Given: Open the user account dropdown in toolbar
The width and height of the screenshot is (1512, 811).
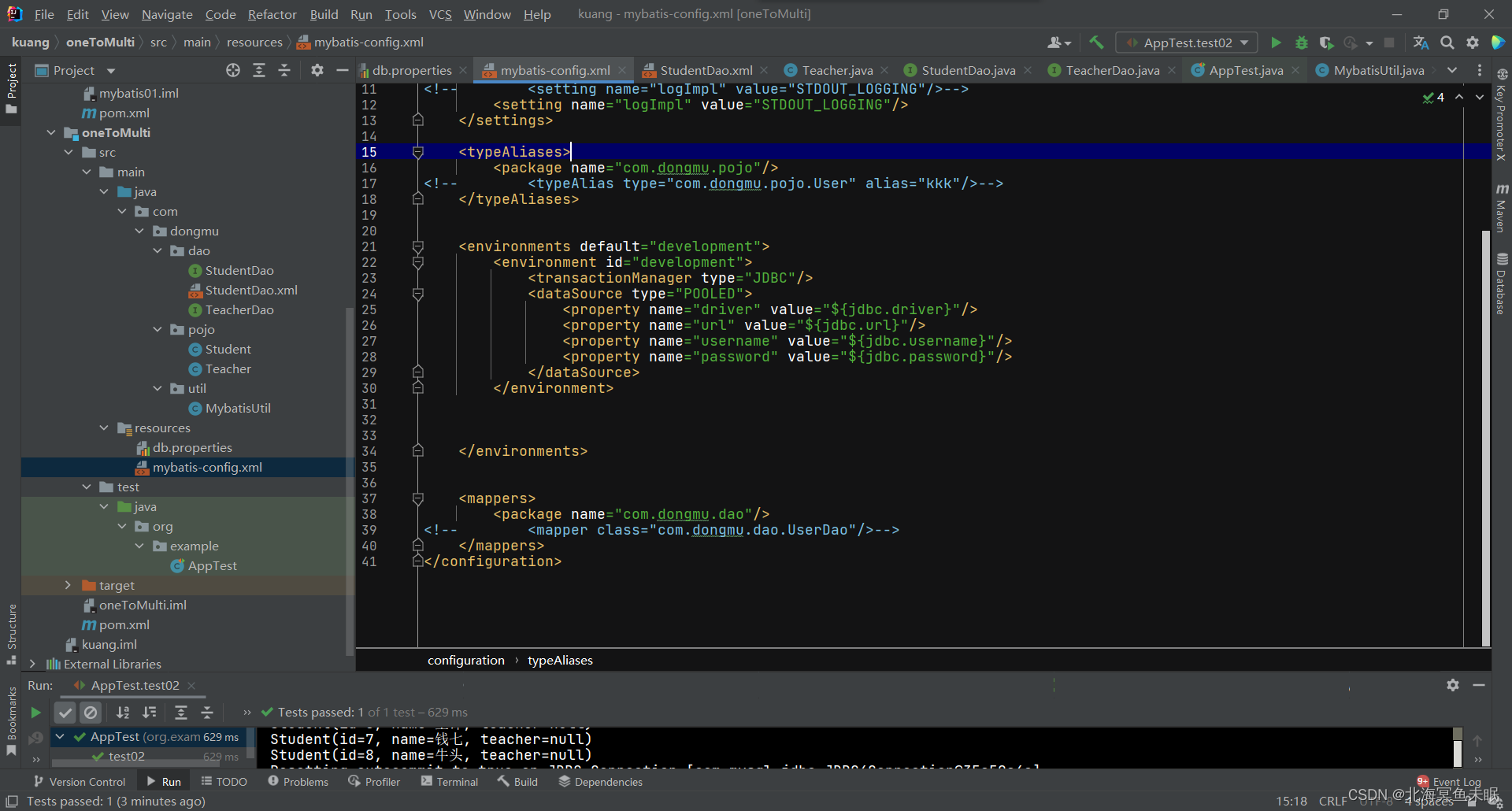Looking at the screenshot, I should [1059, 43].
